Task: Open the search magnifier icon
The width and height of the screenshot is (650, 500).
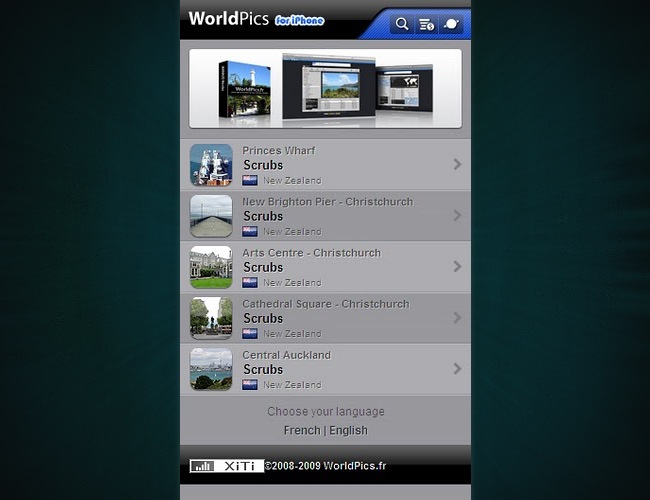Action: [x=402, y=24]
